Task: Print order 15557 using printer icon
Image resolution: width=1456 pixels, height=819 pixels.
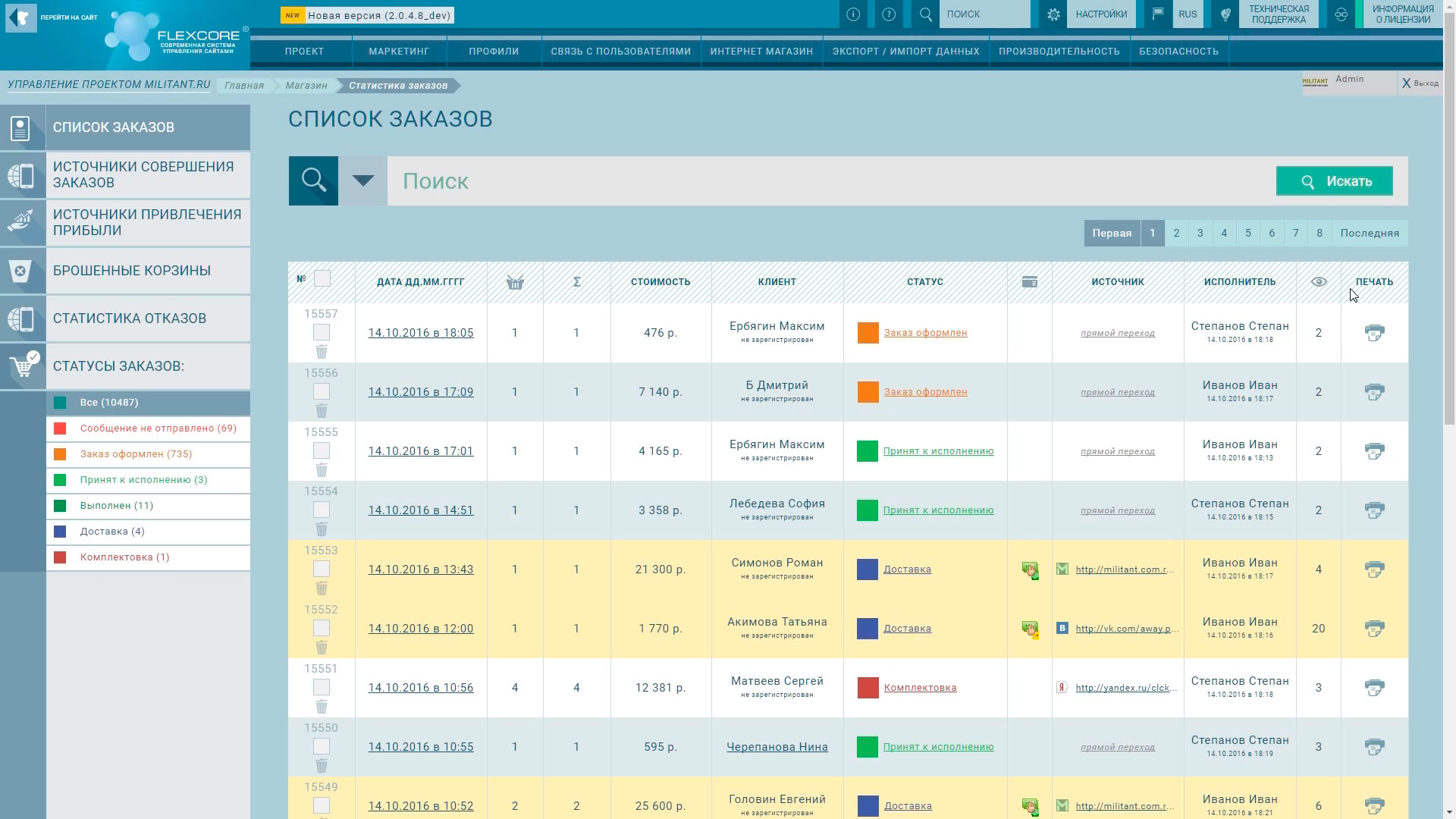Action: click(1374, 332)
